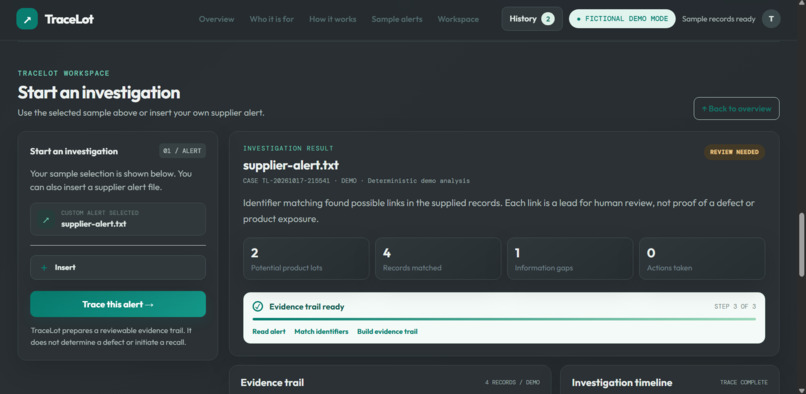
Task: Open the Overview nav item
Action: [x=216, y=19]
